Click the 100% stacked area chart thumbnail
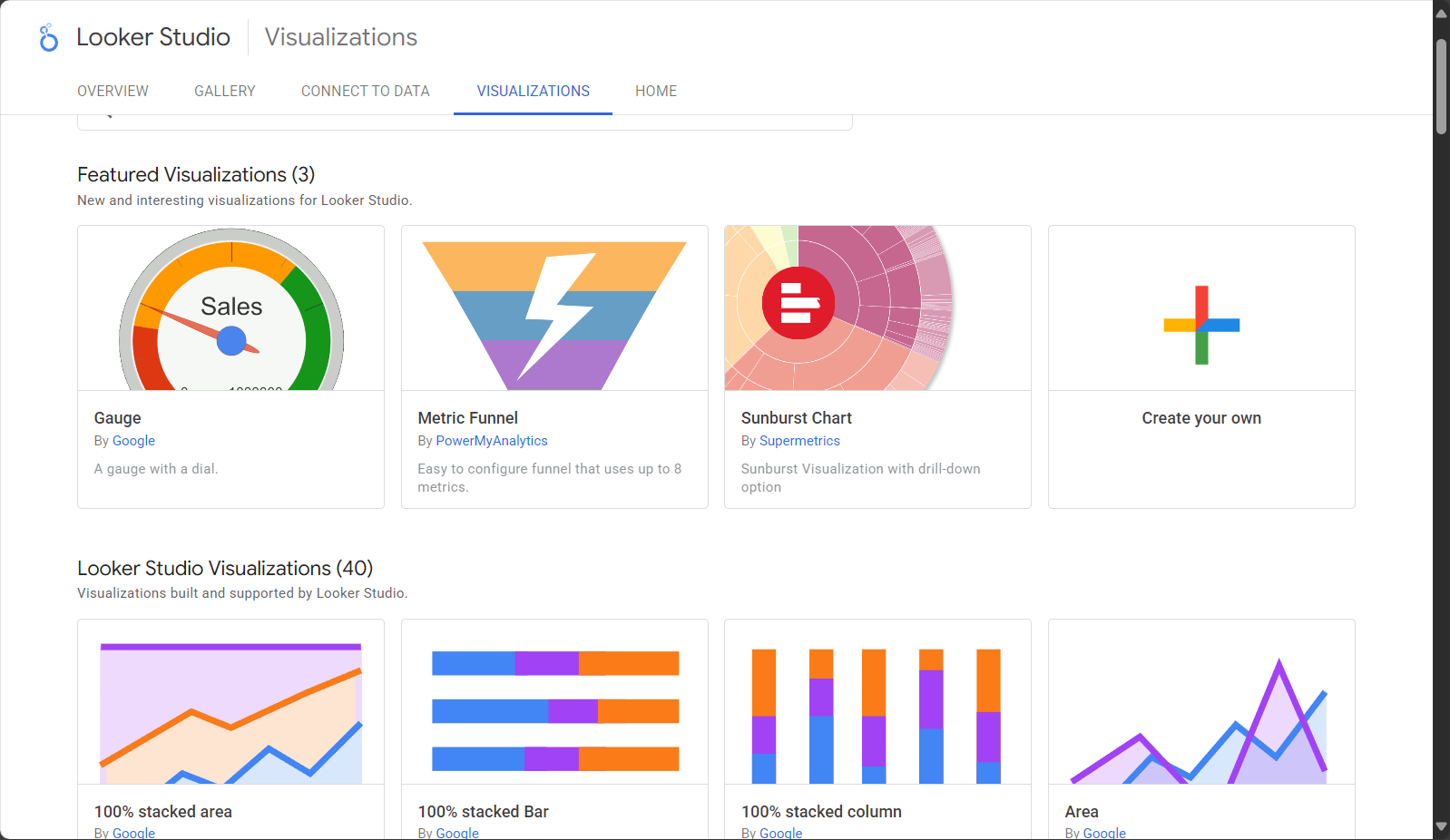 [231, 702]
